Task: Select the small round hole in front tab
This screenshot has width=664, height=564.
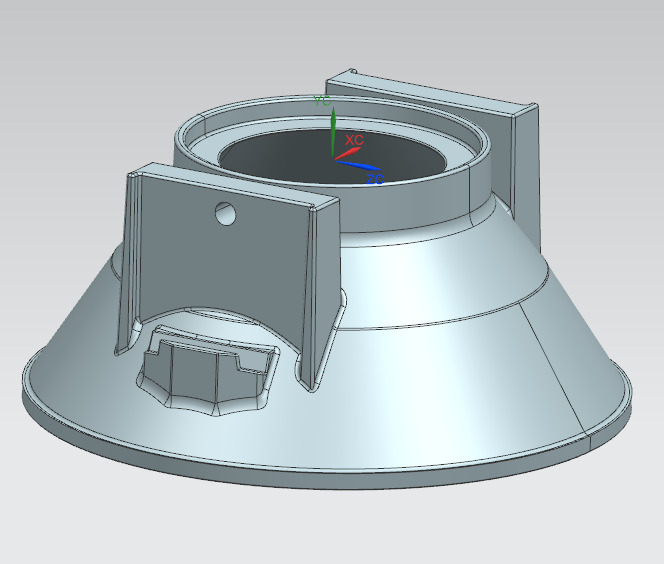Action: (226, 213)
